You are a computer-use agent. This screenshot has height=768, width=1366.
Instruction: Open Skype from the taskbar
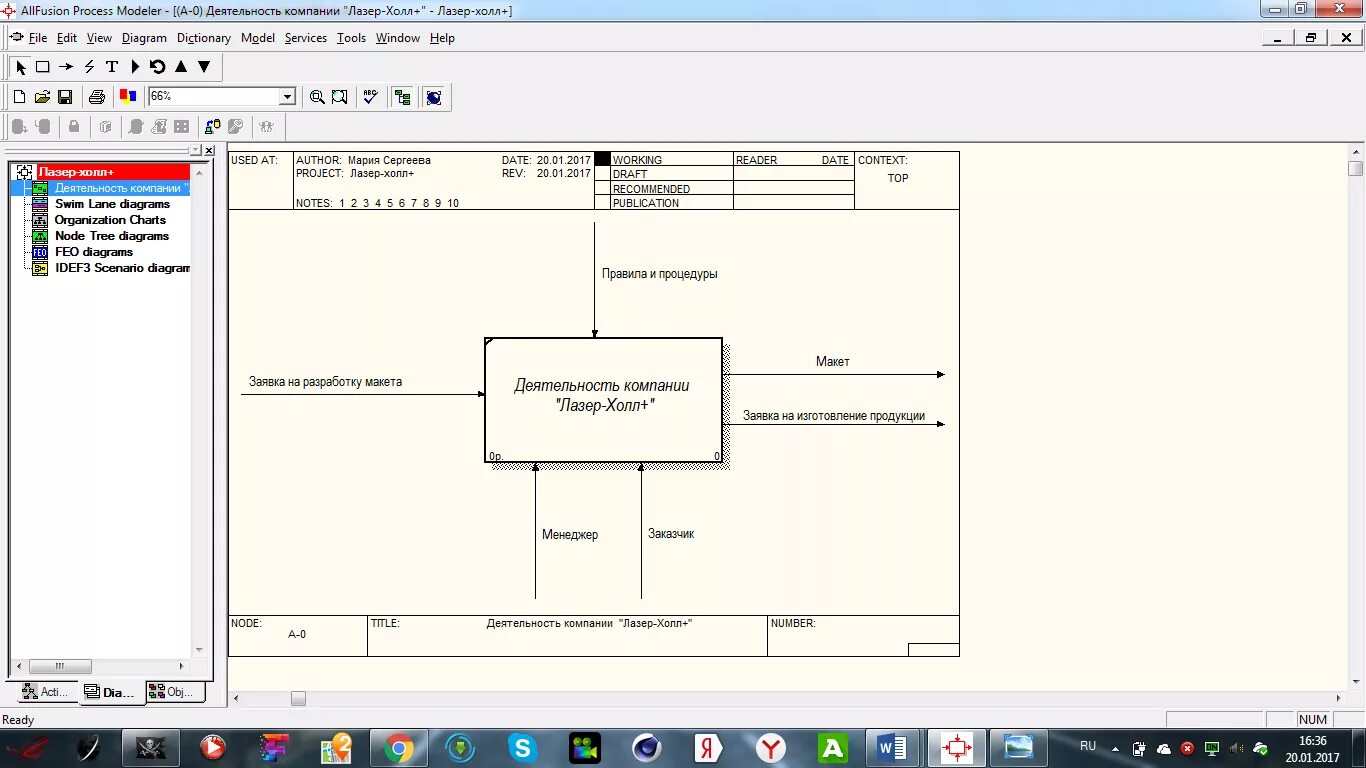click(x=522, y=747)
